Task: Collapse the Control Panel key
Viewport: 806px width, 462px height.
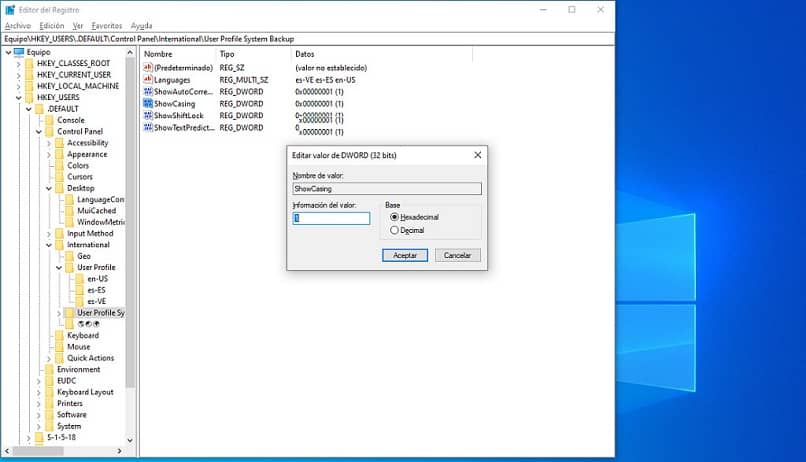Action: 39,131
